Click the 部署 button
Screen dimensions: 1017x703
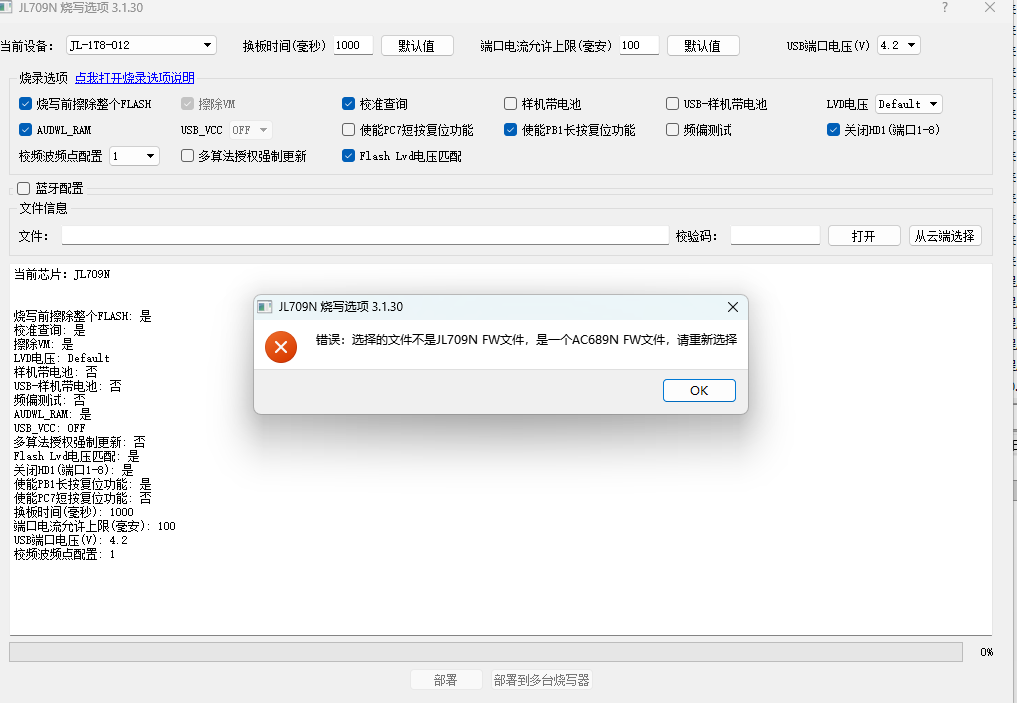pyautogui.click(x=446, y=680)
